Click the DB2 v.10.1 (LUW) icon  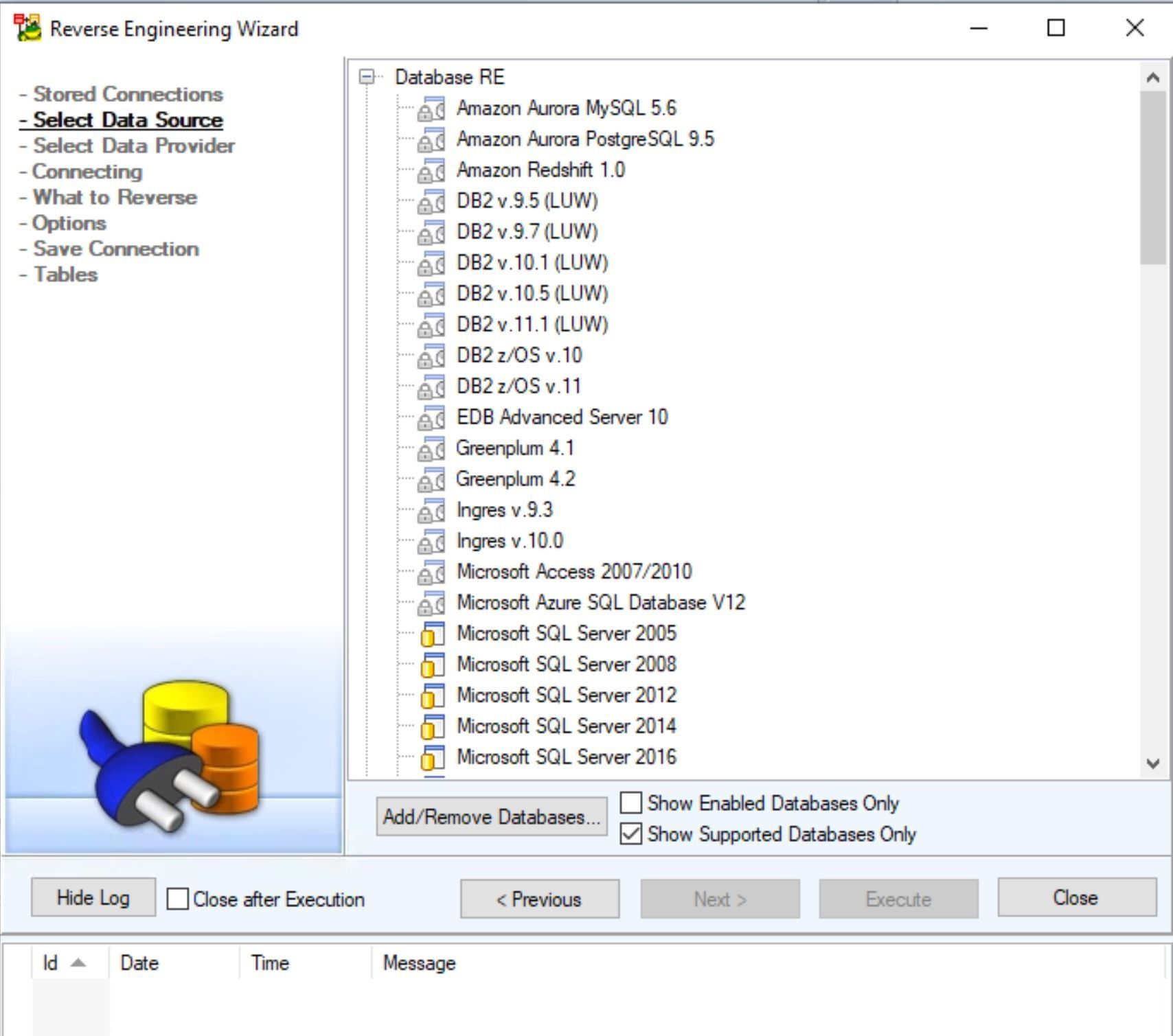[431, 263]
